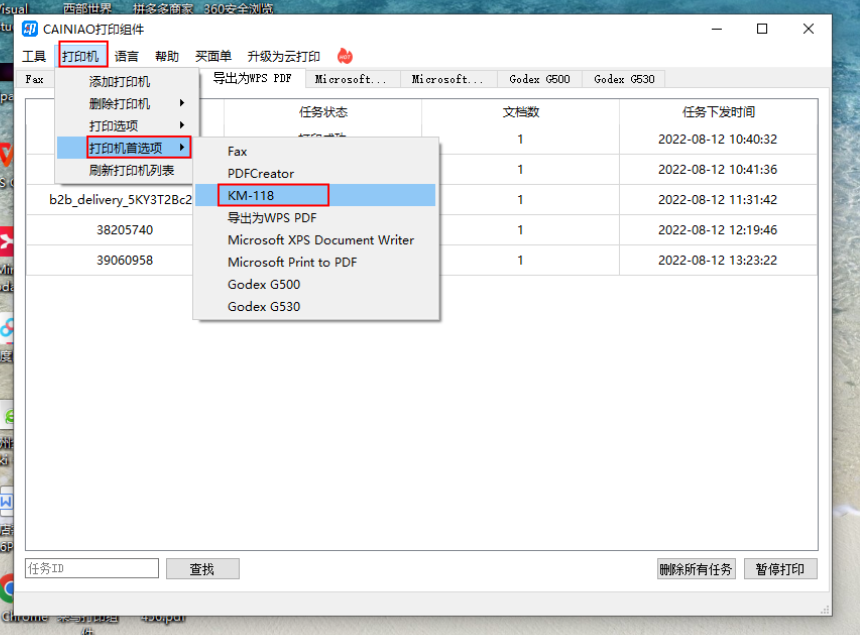Open the 语言 menu
The width and height of the screenshot is (860, 635).
[127, 57]
